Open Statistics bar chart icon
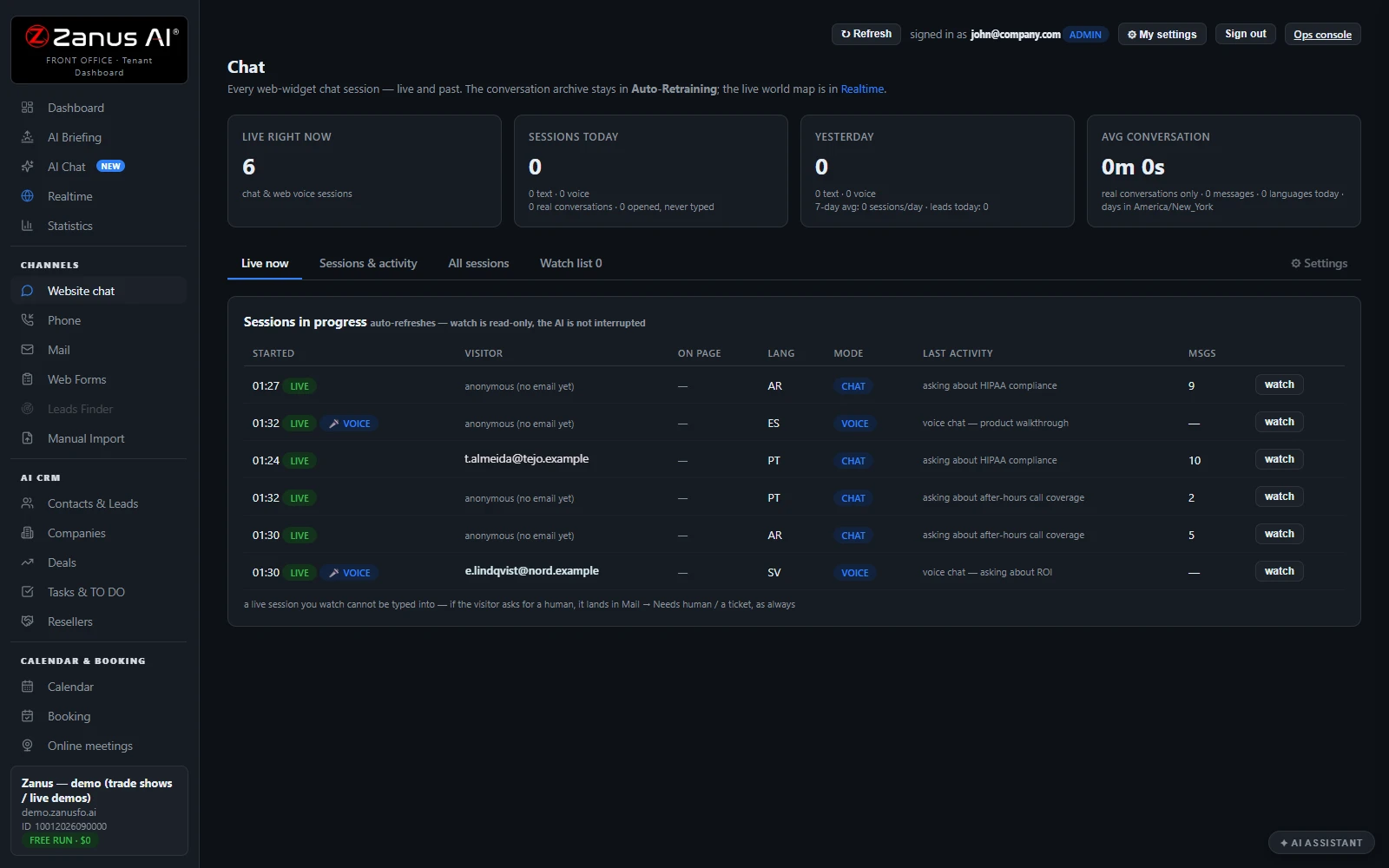1389x868 pixels. 27,226
